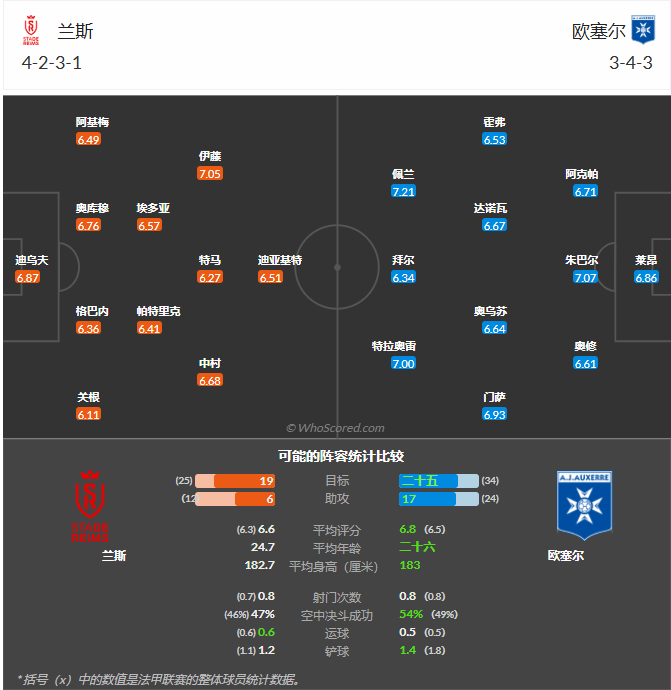
Task: Click the large AJ Auxerre logo in stats
Action: point(584,505)
